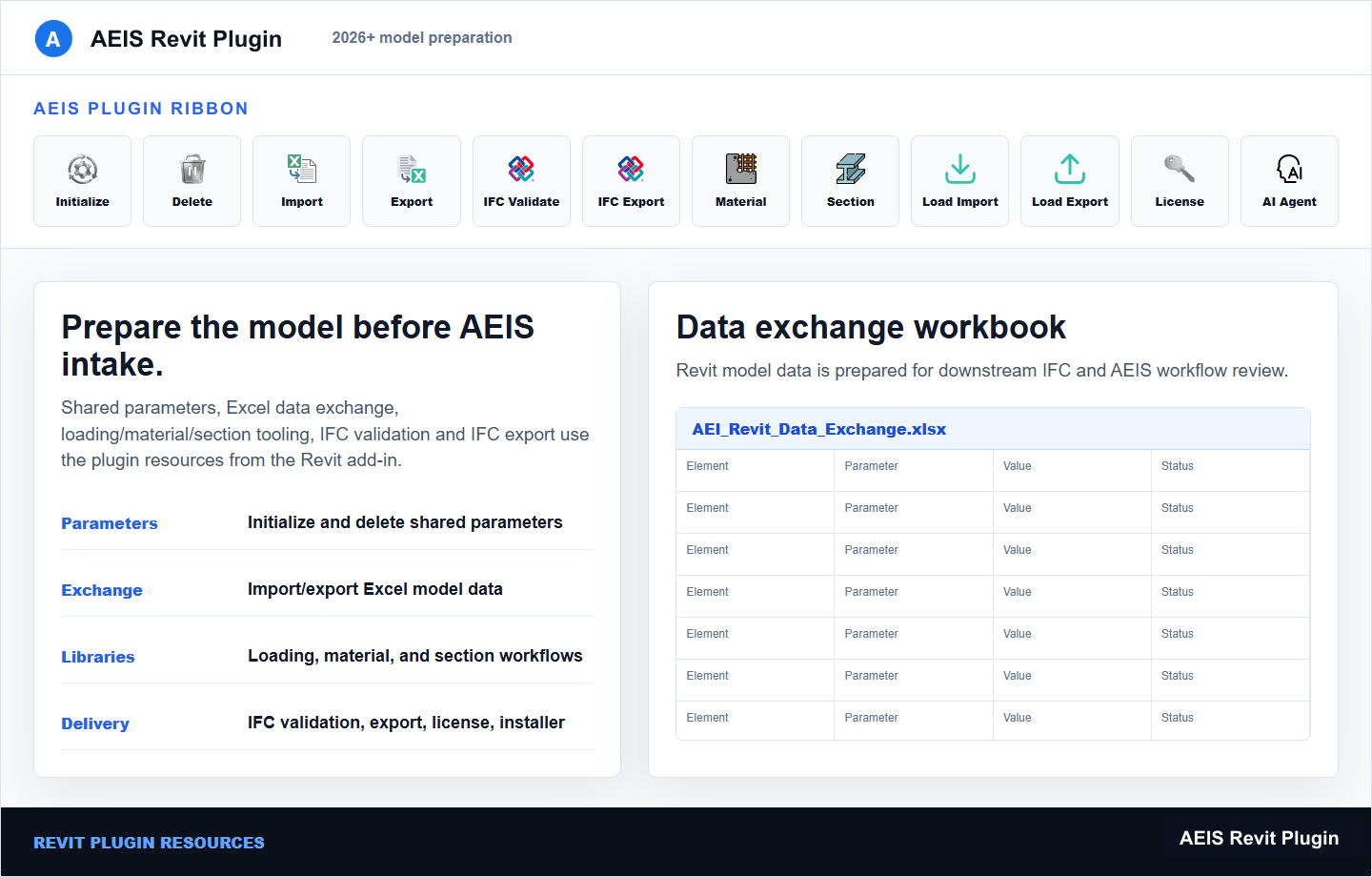The width and height of the screenshot is (1372, 877).
Task: Click 'Loading, material, and section workflows' text
Action: pyautogui.click(x=415, y=656)
